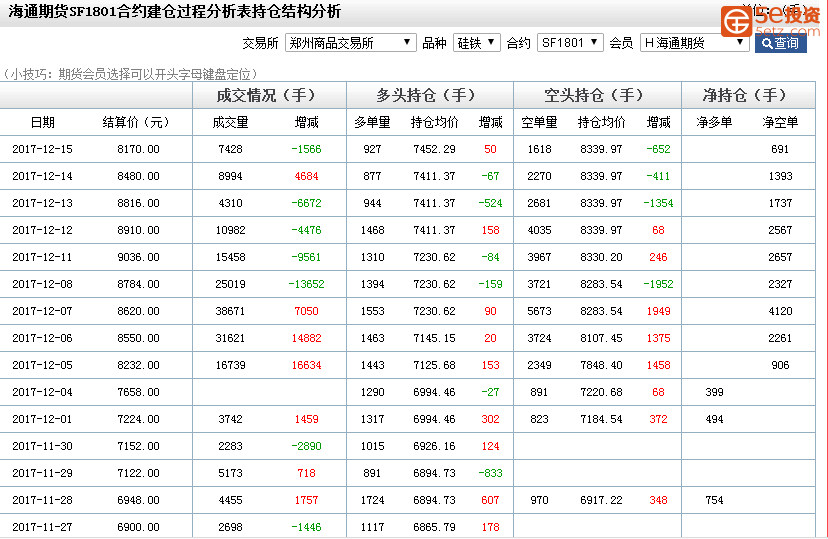Select the date cell 2017-12-15
The image size is (828, 539).
pos(42,149)
